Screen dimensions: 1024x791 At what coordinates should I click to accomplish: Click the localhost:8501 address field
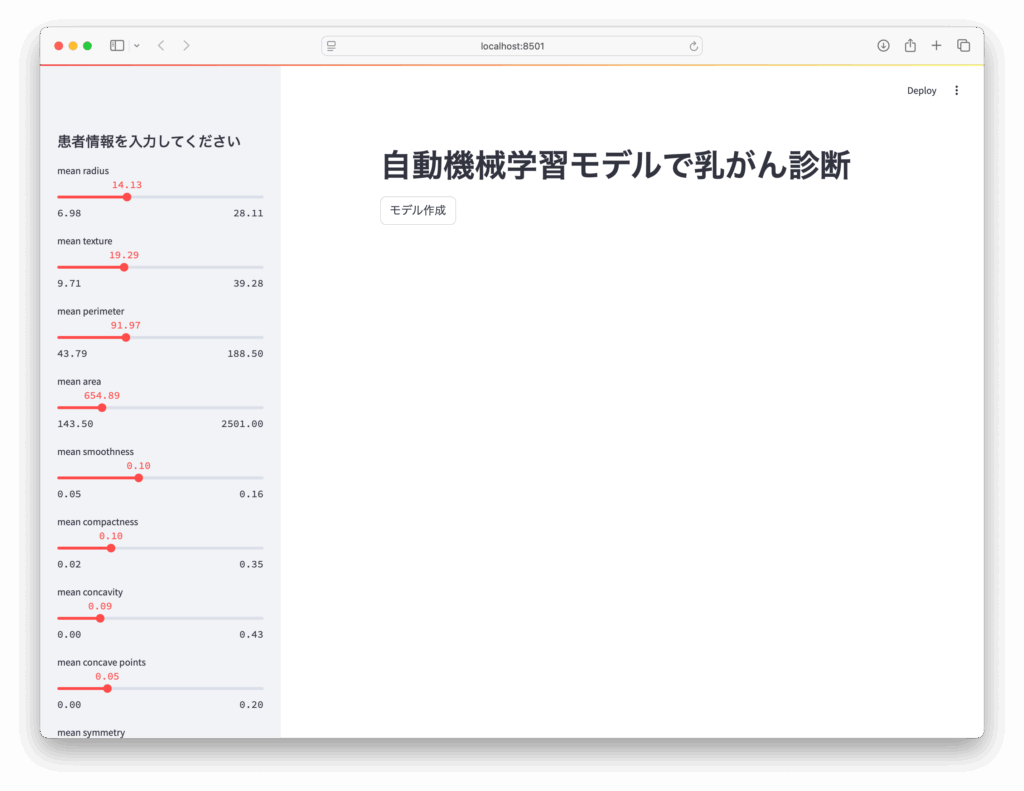(x=512, y=46)
